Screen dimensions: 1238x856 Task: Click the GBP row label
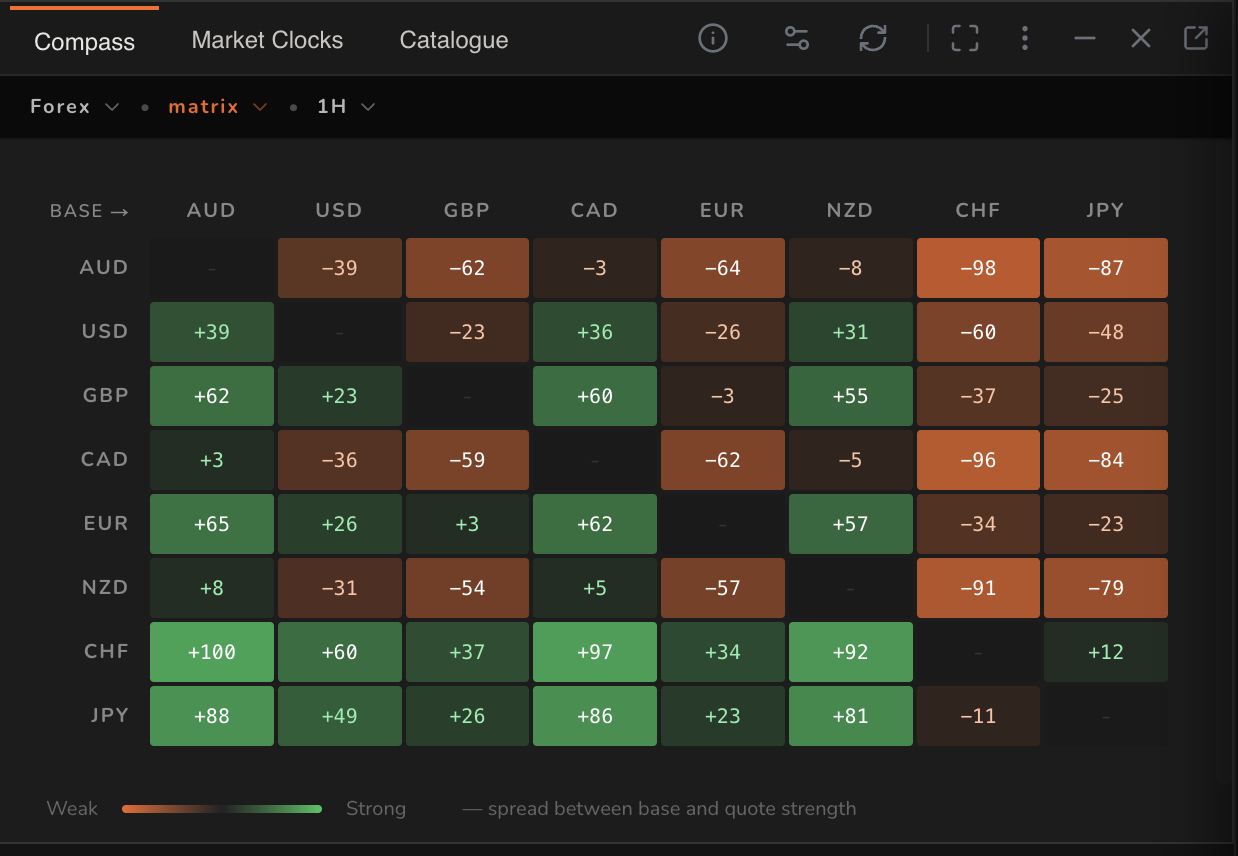pos(104,396)
